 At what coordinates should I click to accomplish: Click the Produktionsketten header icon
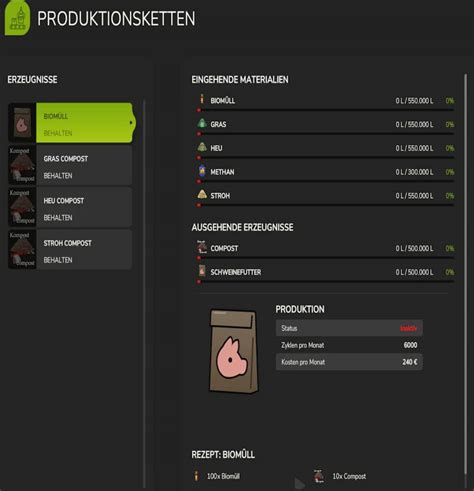pos(17,18)
